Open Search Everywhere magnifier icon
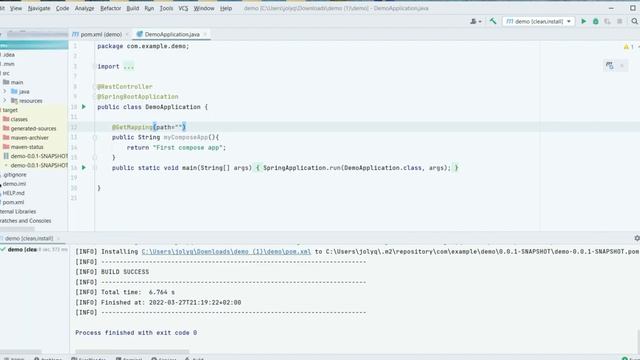The image size is (640, 360). tap(634, 21)
